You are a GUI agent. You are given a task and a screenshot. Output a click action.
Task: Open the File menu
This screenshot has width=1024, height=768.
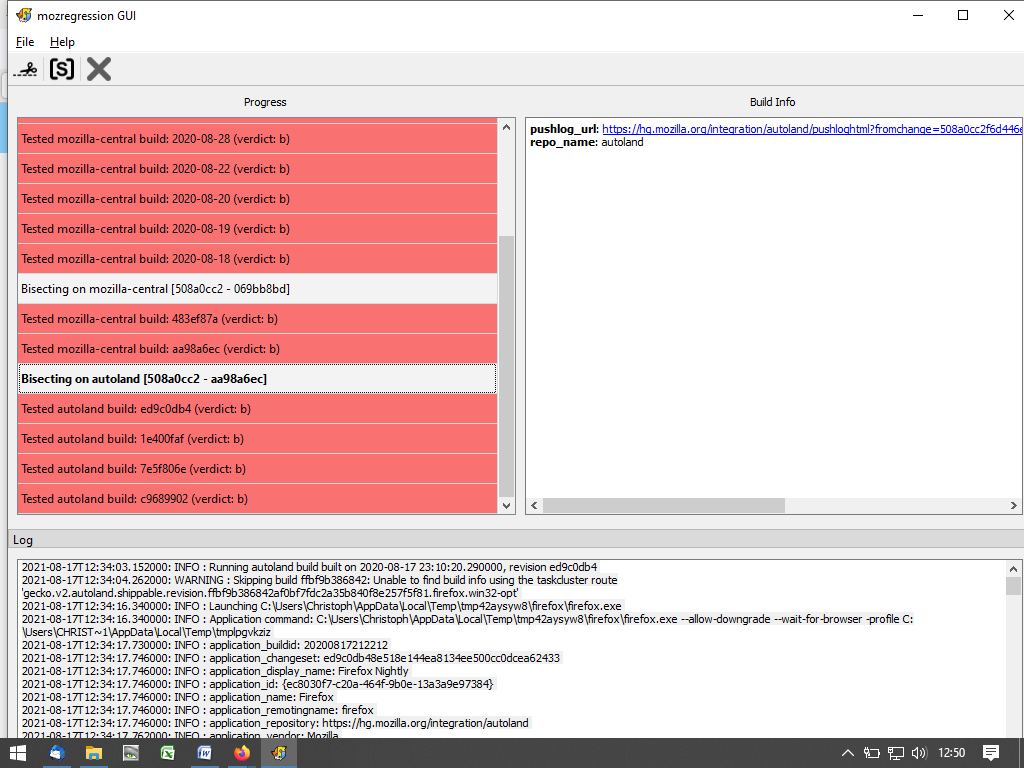click(25, 42)
